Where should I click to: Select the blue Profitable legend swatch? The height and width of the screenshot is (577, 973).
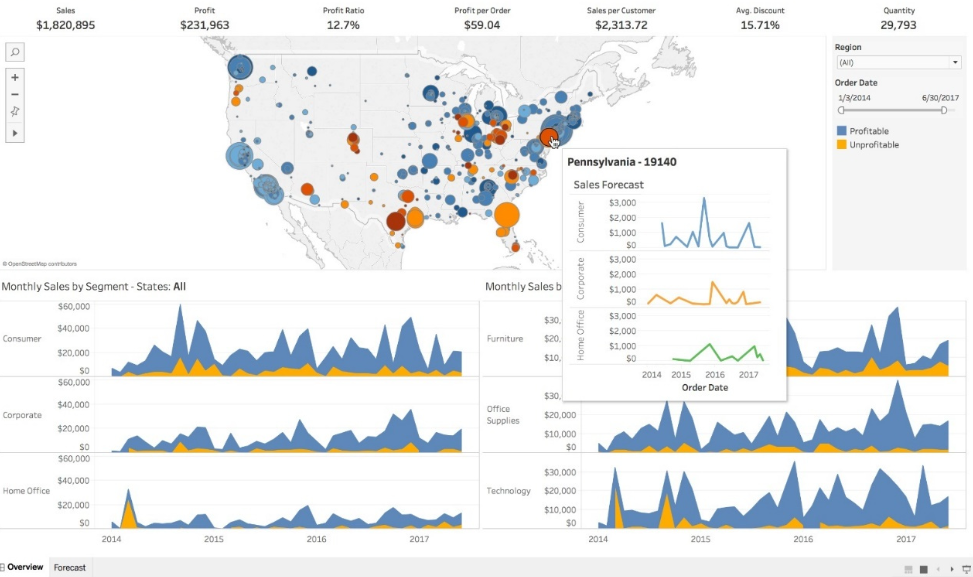tap(842, 131)
